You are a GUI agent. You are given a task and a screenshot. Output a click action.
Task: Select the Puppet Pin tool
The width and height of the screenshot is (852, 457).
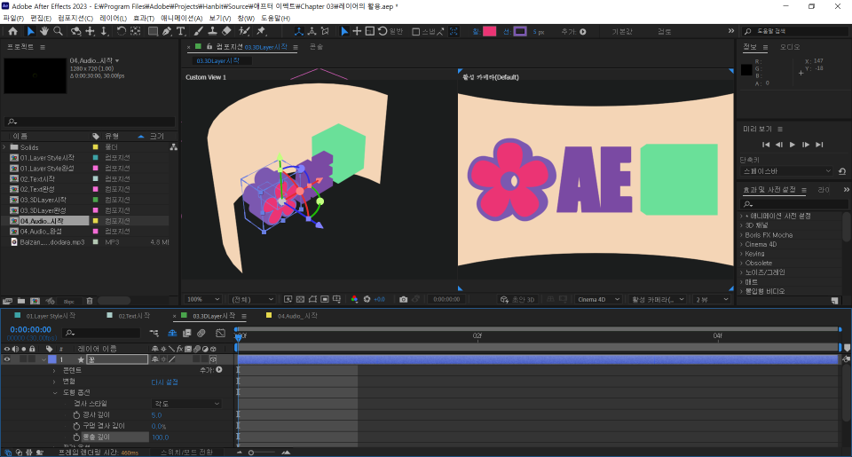[x=261, y=32]
